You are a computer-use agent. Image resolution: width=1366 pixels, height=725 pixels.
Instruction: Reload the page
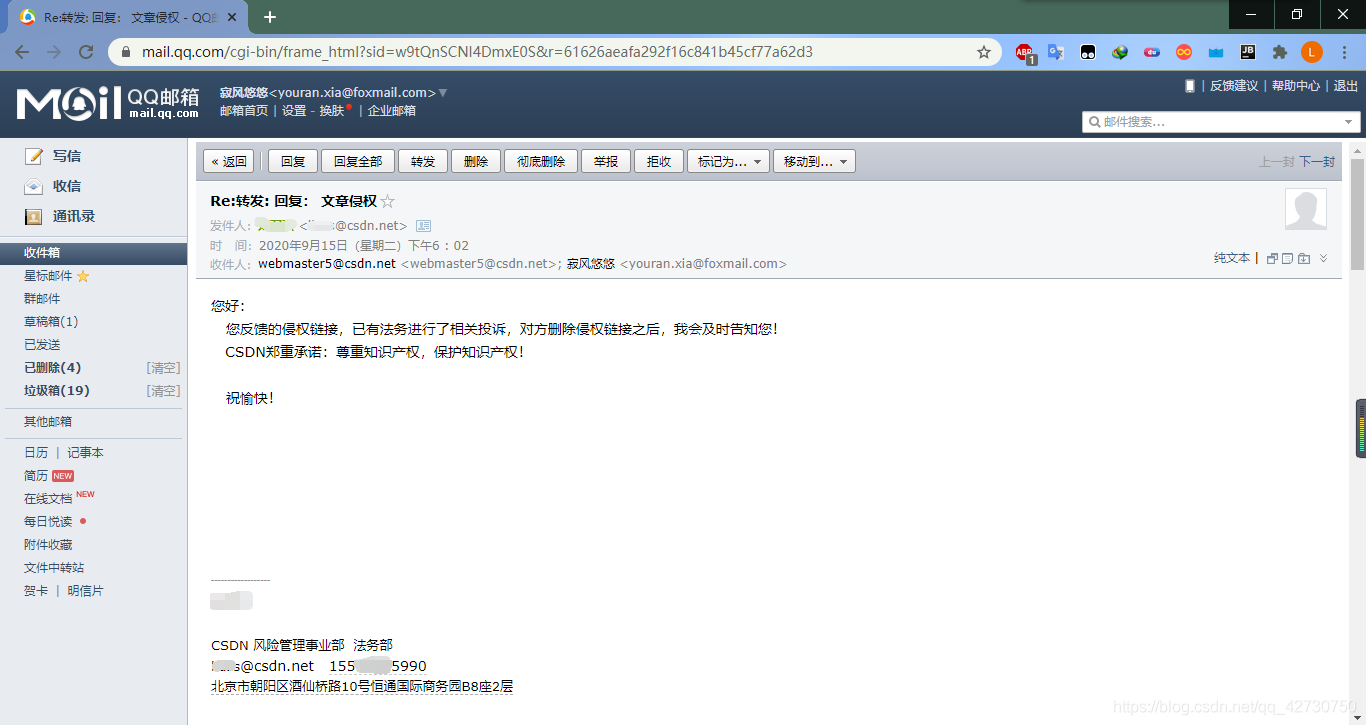click(x=86, y=52)
